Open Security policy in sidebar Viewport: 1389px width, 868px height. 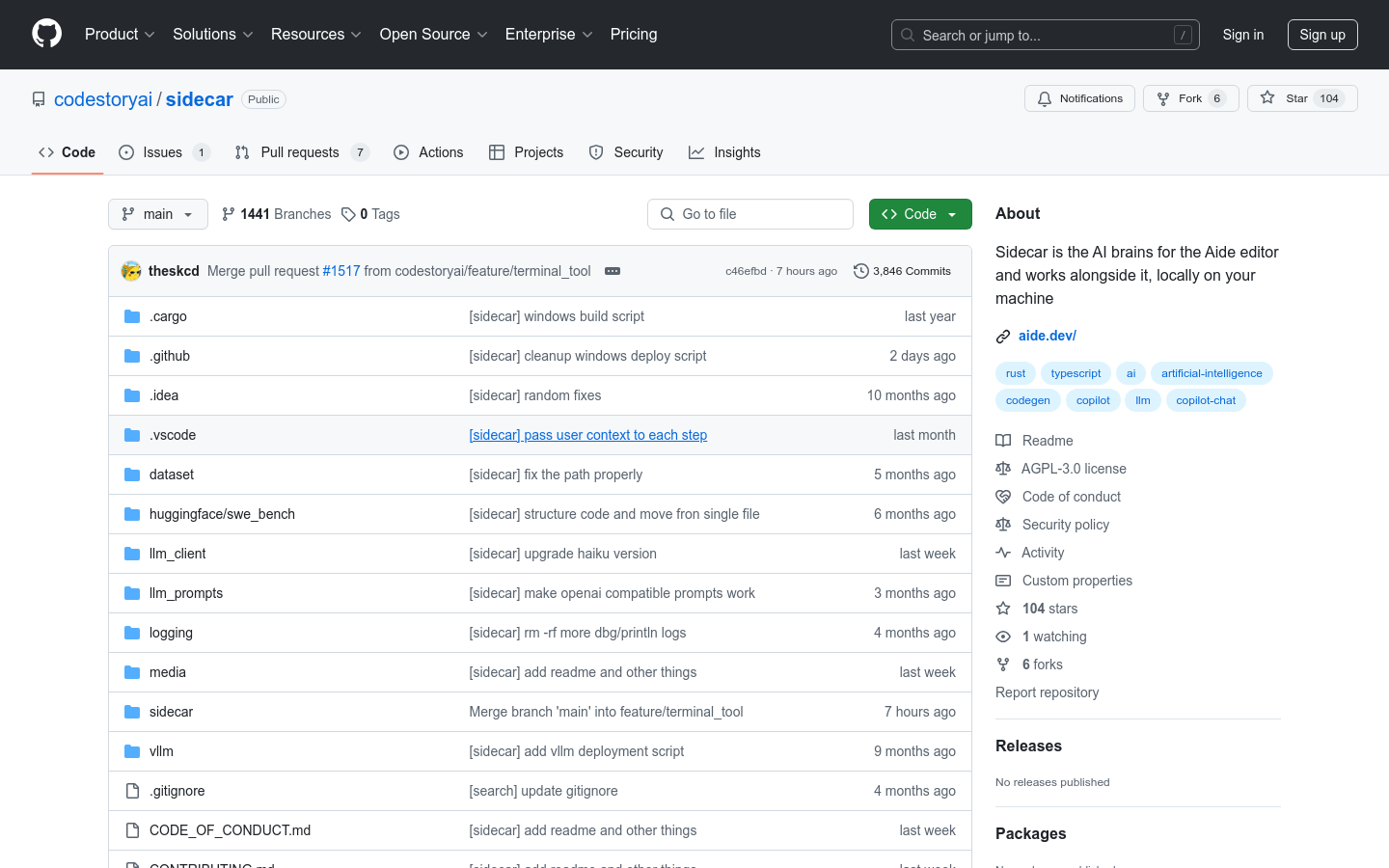[x=1052, y=525]
